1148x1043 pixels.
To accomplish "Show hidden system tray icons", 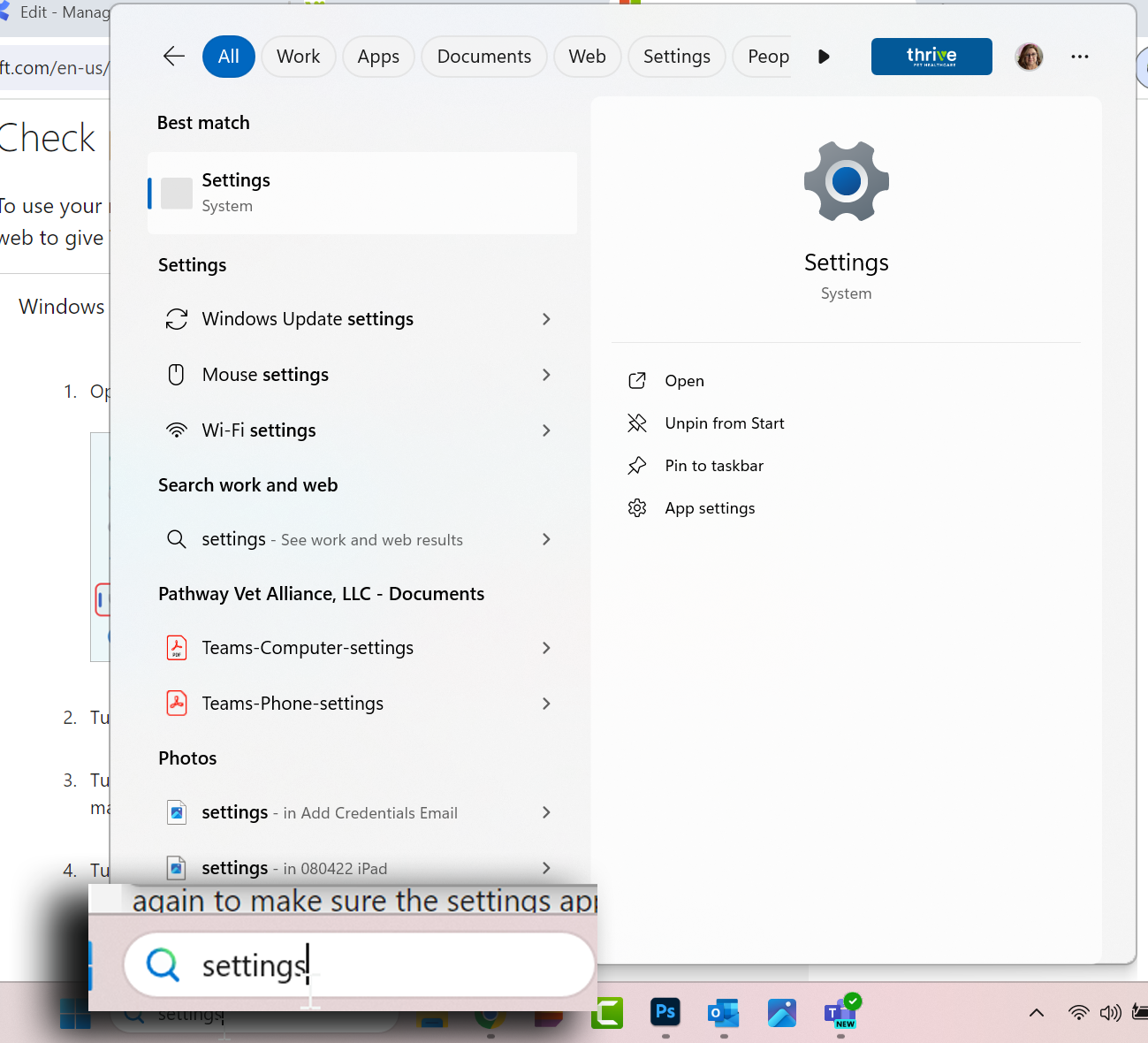I will pyautogui.click(x=1037, y=1013).
